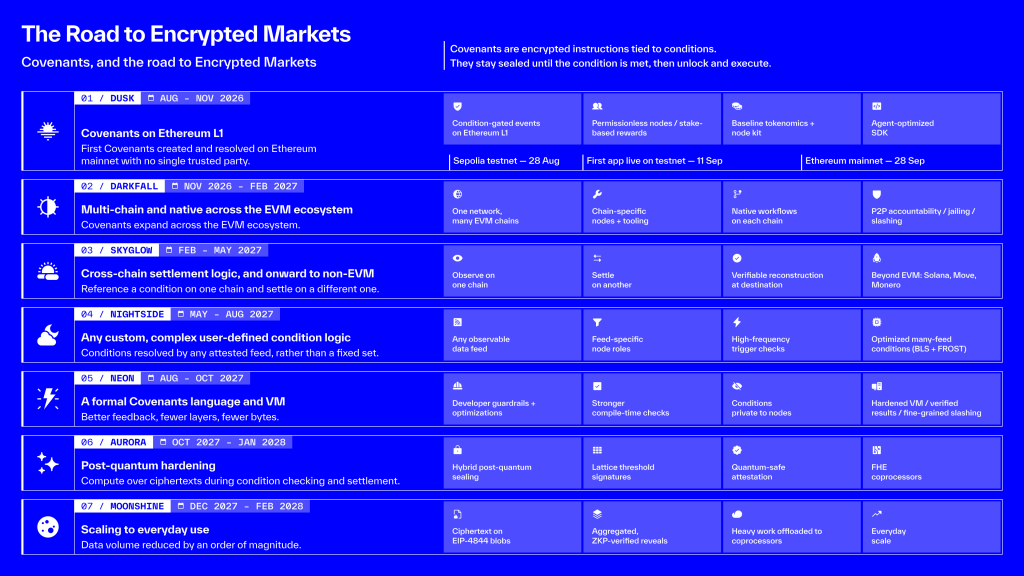Click the Ethereum mainnet 28 Sep milestone
Screen dimensions: 1024x576
865,161
